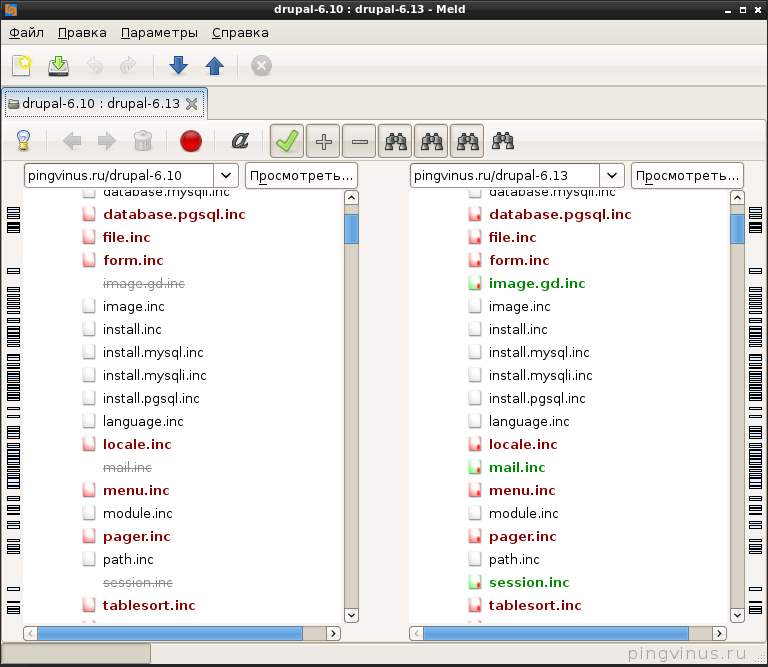This screenshot has height=667, width=768.
Task: Click the pingvinus.ru/drupal-6.13 path field
Action: pyautogui.click(x=505, y=175)
